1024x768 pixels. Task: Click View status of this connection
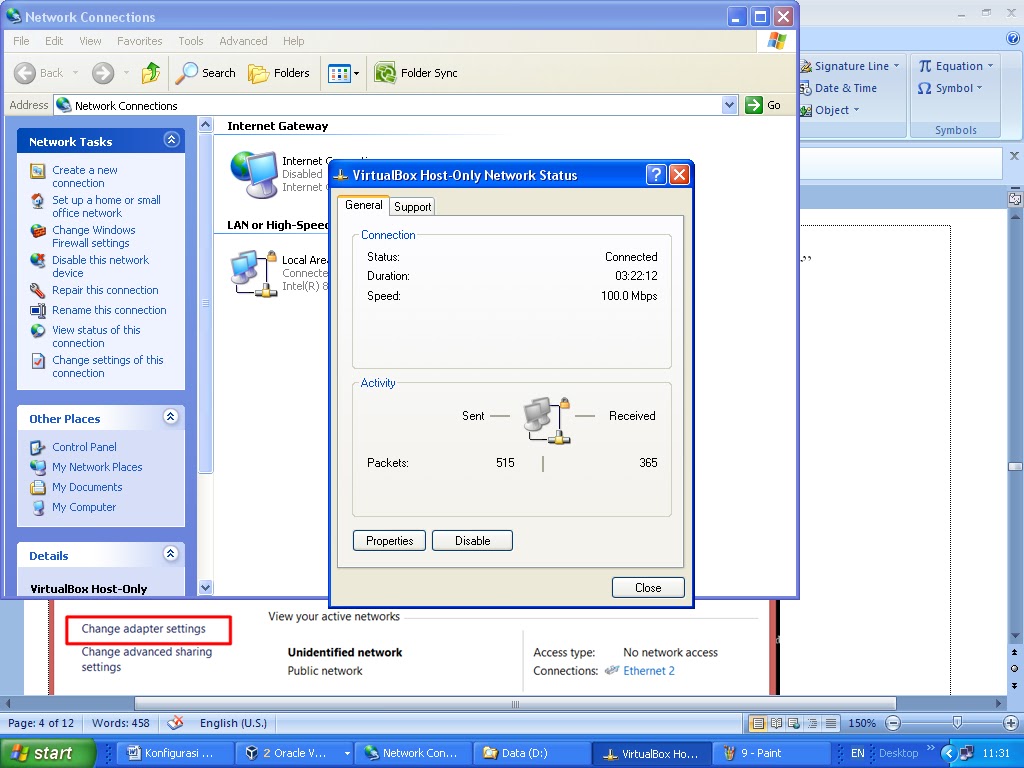[96, 336]
